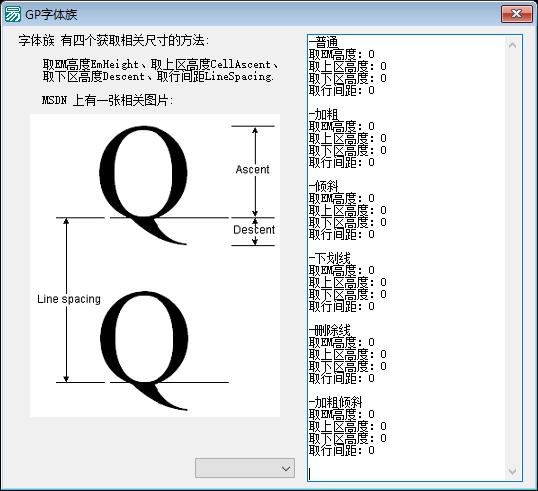Screen dimensions: 538x491
Task: Click the empty last line of text box
Action: click(x=407, y=474)
